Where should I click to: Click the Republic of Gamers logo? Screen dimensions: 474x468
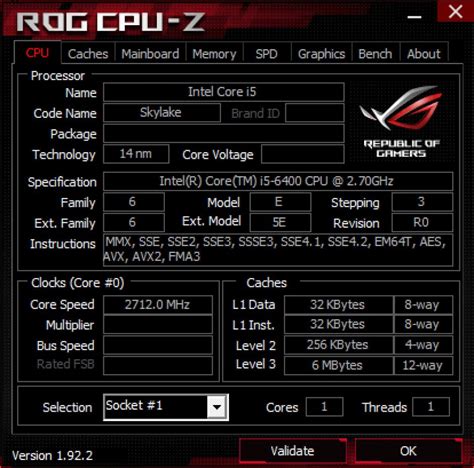tap(401, 122)
